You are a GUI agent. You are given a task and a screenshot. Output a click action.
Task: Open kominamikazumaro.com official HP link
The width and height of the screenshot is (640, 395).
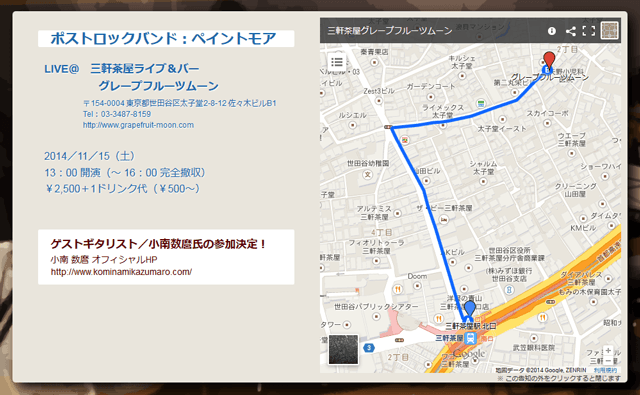point(121,272)
